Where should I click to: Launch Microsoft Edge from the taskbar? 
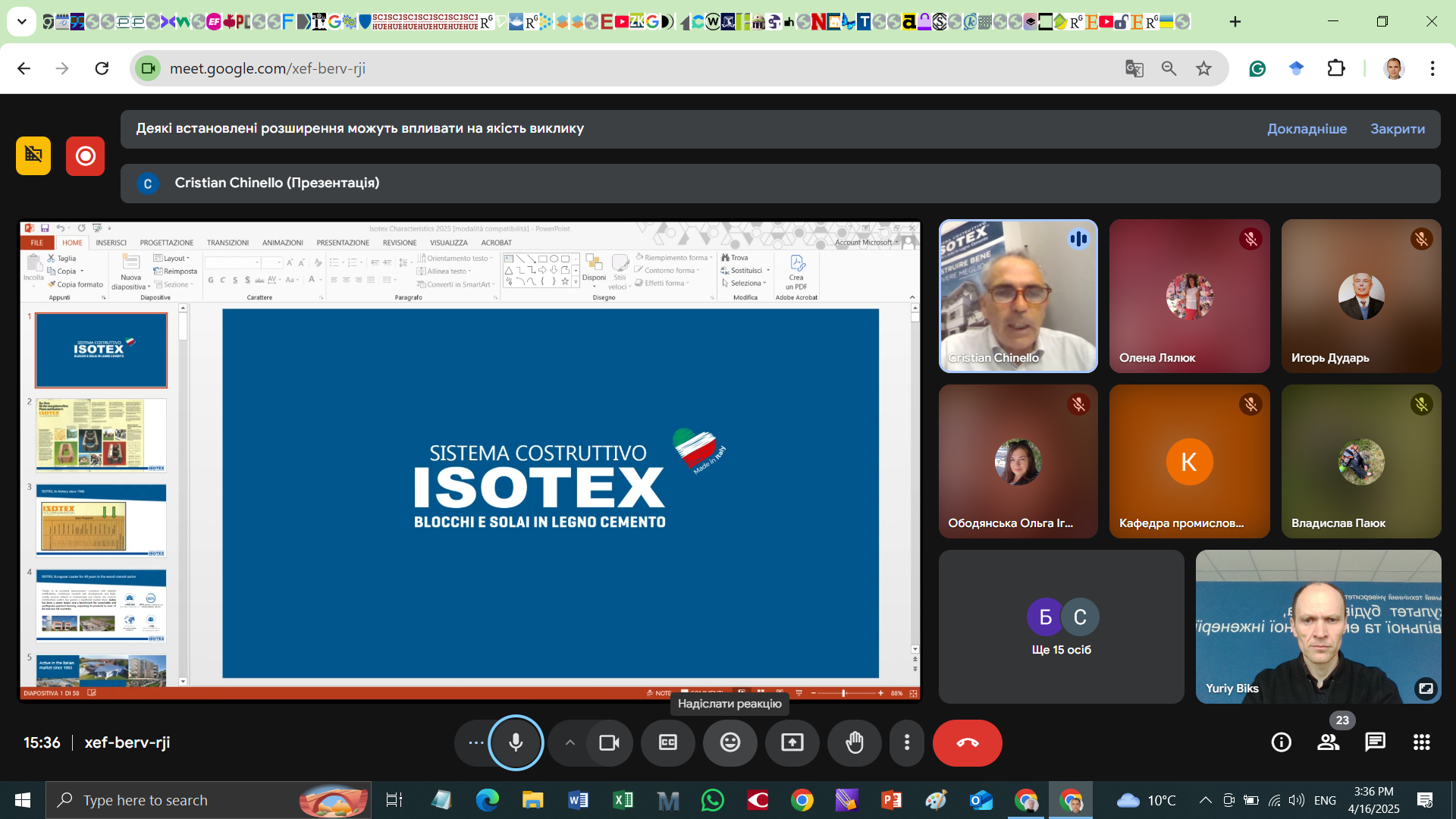(x=487, y=800)
